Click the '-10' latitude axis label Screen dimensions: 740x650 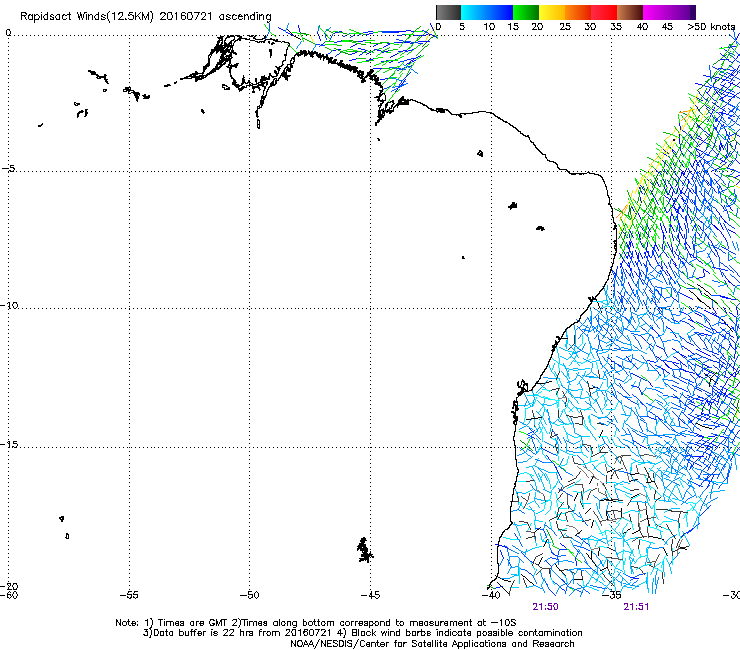pyautogui.click(x=9, y=305)
